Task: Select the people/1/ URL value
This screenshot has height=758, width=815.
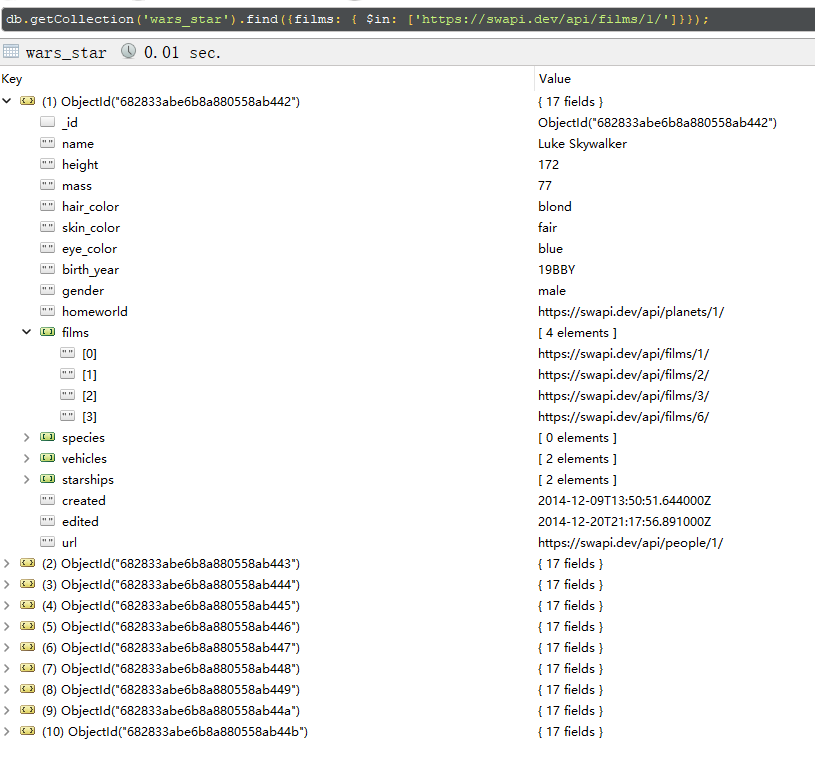Action: tap(630, 543)
